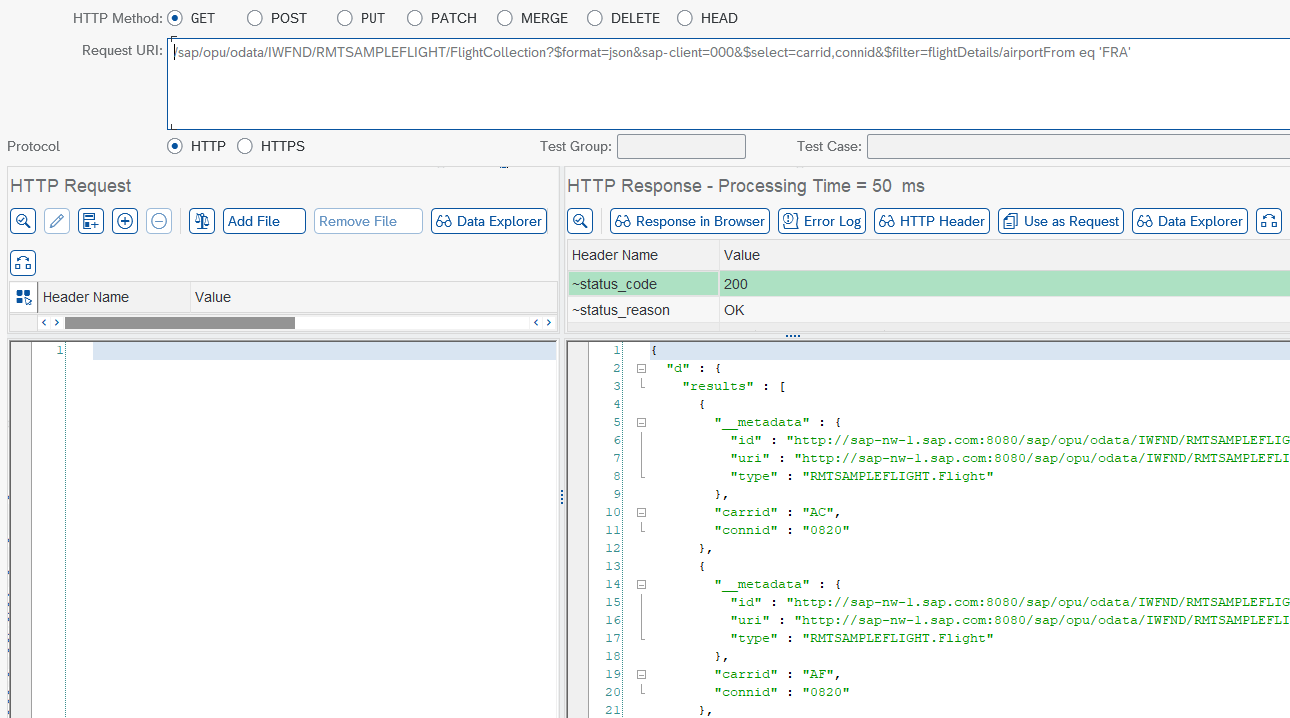Click the balance scale icon in request toolbar
1290x718 pixels.
point(202,221)
